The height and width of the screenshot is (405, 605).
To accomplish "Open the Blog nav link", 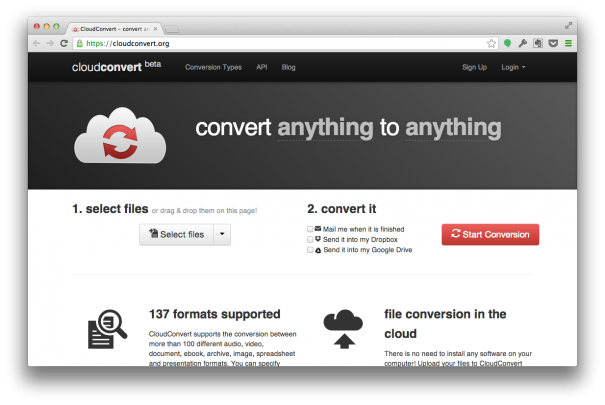I will 288,67.
